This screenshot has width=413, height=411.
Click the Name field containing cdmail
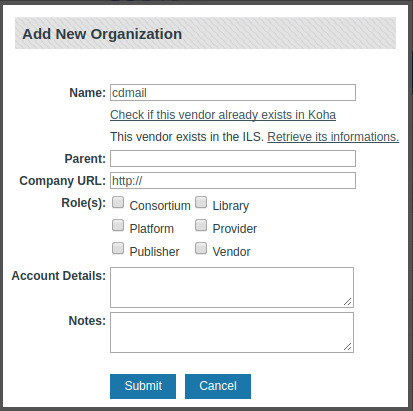[x=233, y=92]
